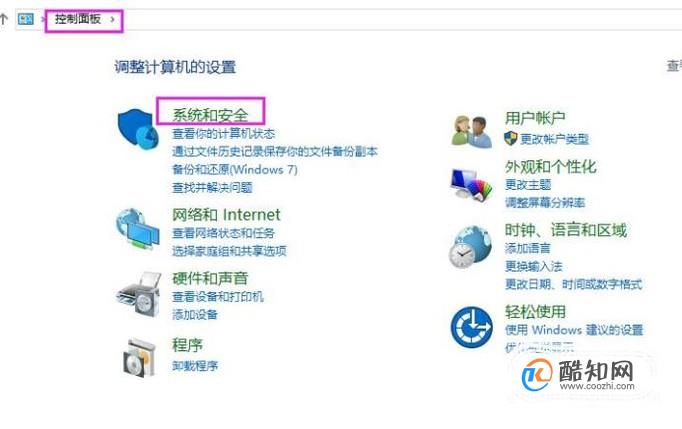682x429 pixels.
Task: Click 更改帐户类型 link
Action: pyautogui.click(x=554, y=139)
